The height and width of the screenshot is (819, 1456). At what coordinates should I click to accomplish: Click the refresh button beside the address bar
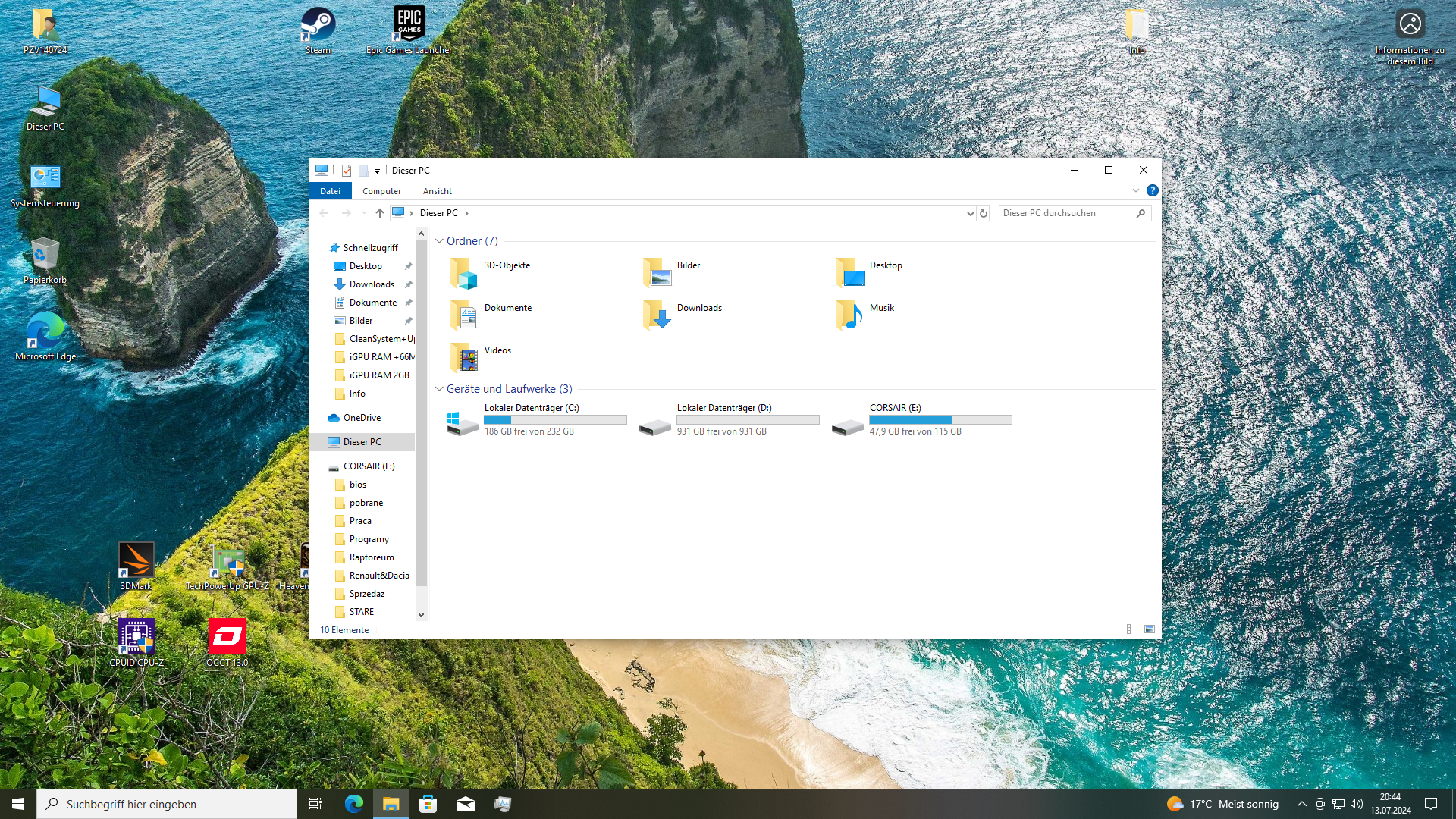click(984, 213)
